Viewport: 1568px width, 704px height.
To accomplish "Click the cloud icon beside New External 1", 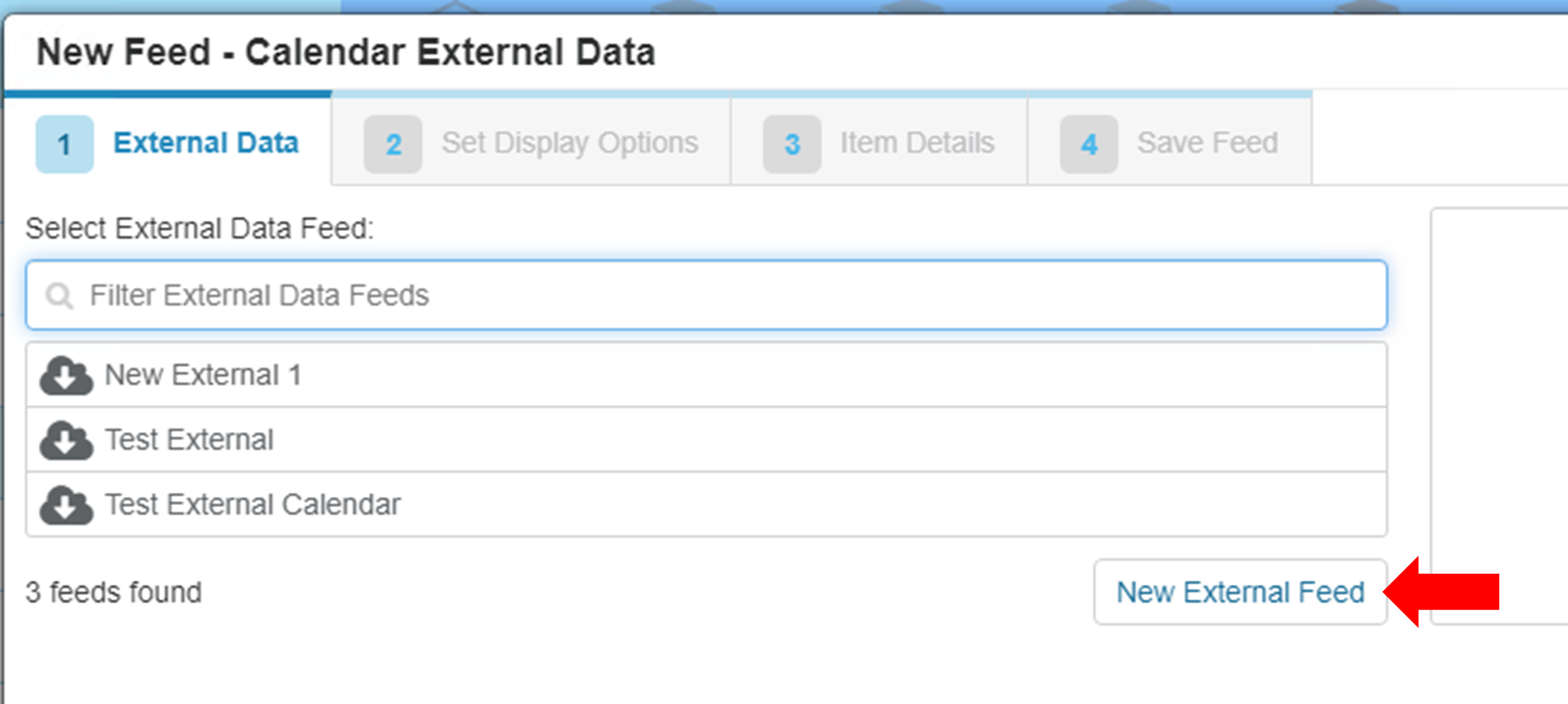I will tap(65, 374).
